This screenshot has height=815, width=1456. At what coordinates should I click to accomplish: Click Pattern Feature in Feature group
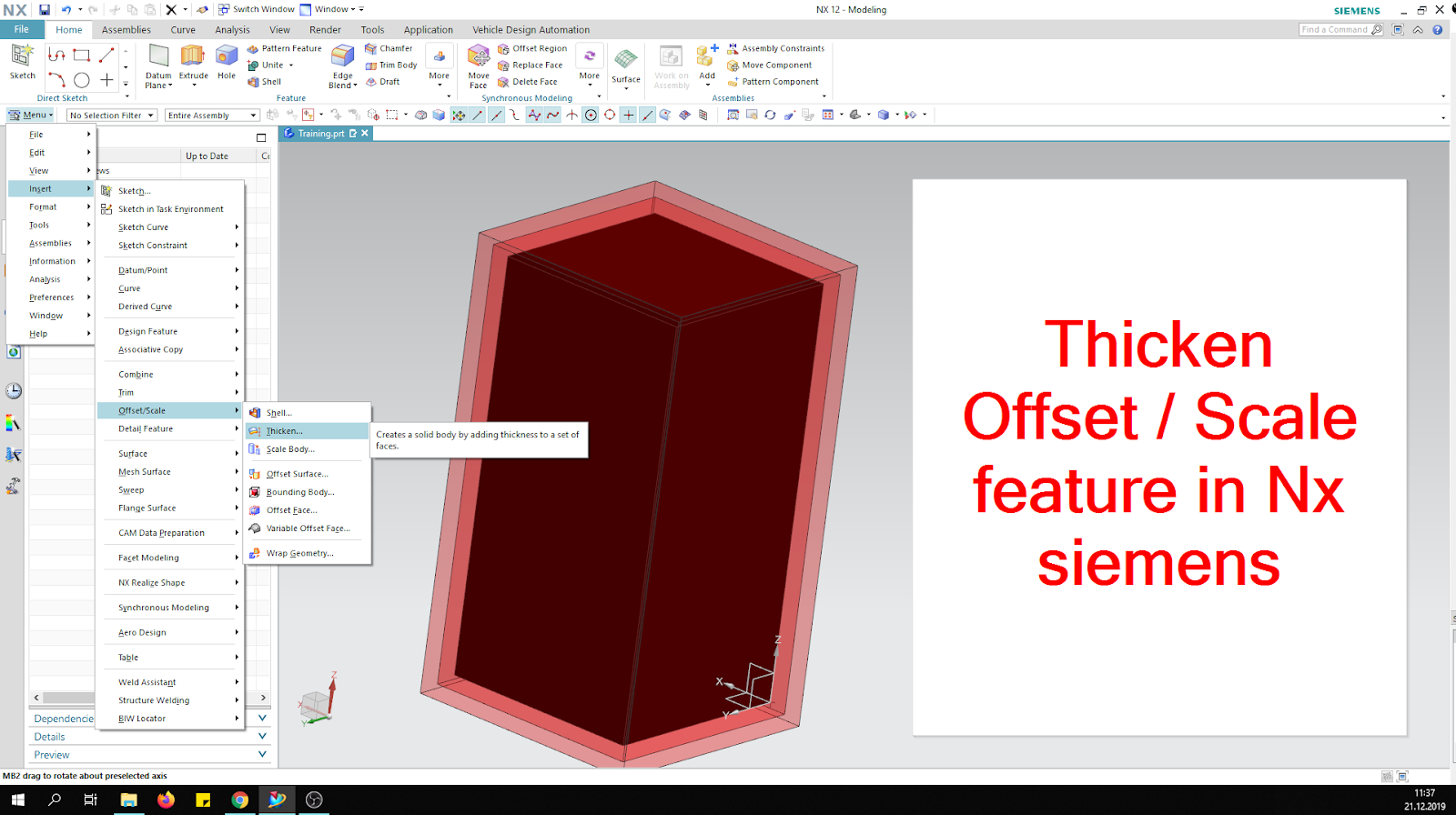(285, 49)
